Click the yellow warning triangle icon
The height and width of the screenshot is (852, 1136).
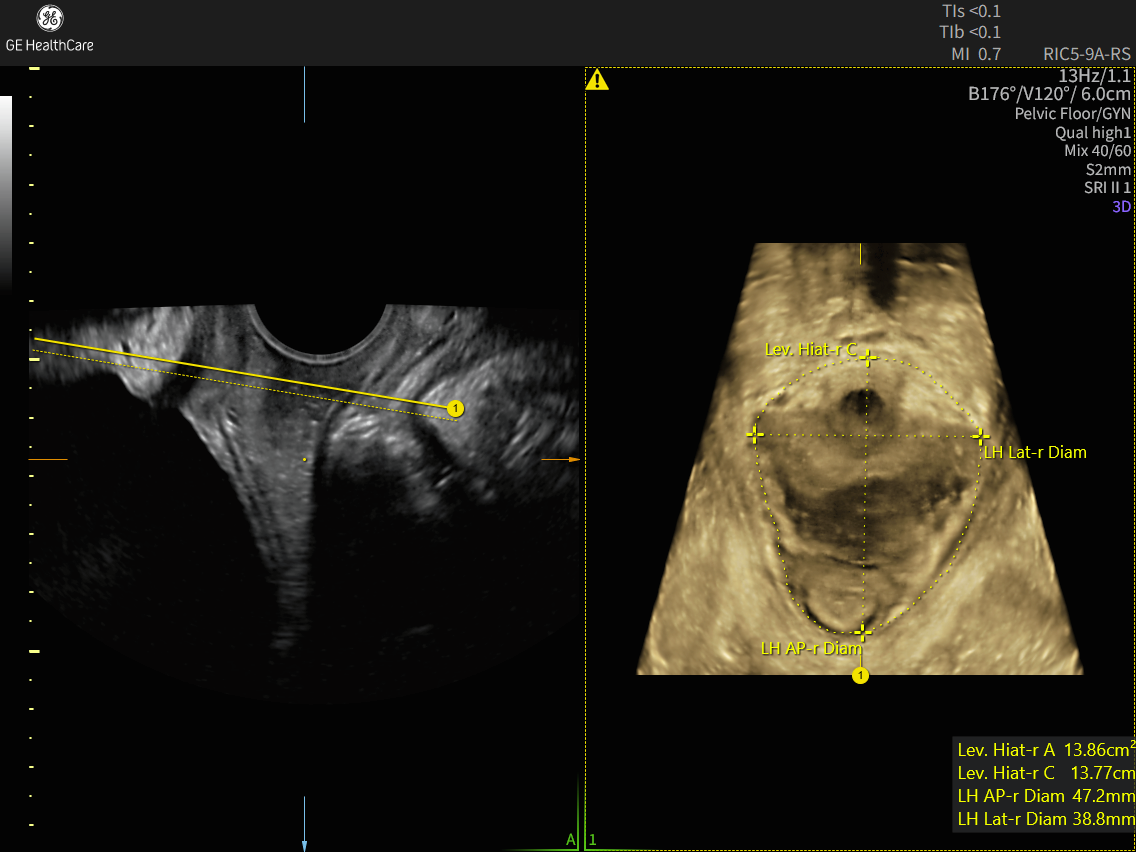(x=597, y=81)
